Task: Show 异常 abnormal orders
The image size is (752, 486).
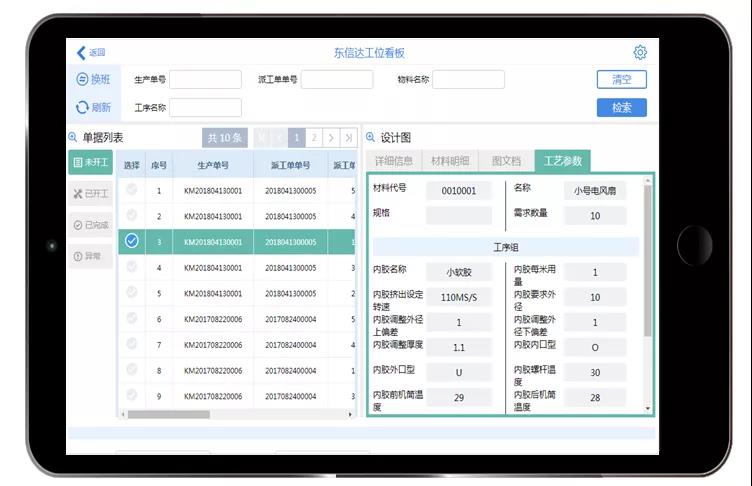Action: point(91,257)
